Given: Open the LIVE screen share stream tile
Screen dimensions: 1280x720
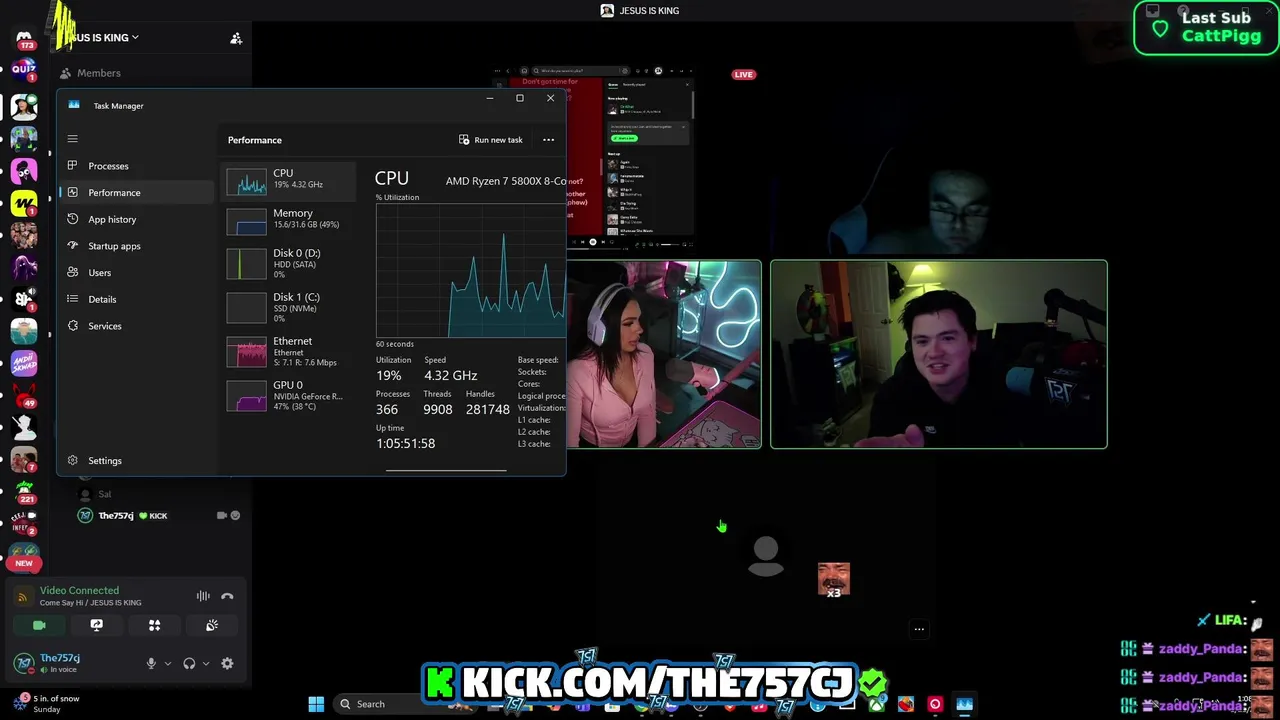Looking at the screenshot, I should 630,157.
